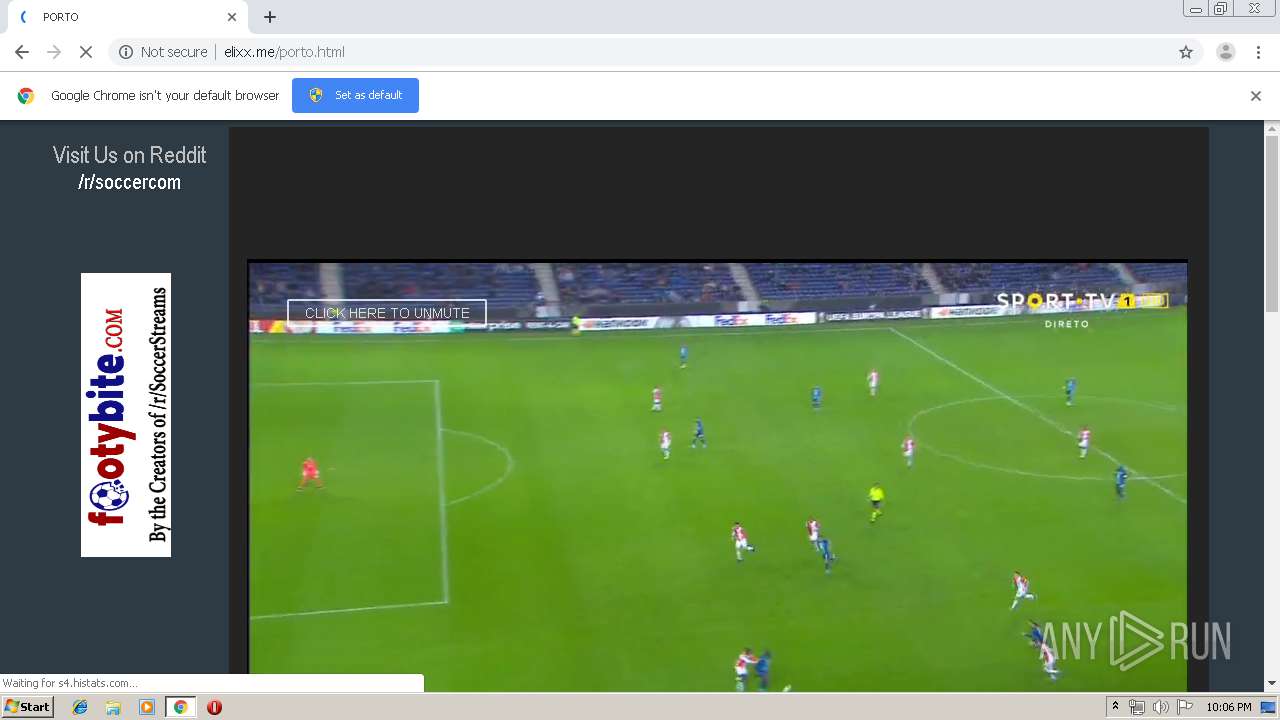This screenshot has height=720, width=1280.
Task: Open Chrome three-dot menu
Action: point(1258,52)
